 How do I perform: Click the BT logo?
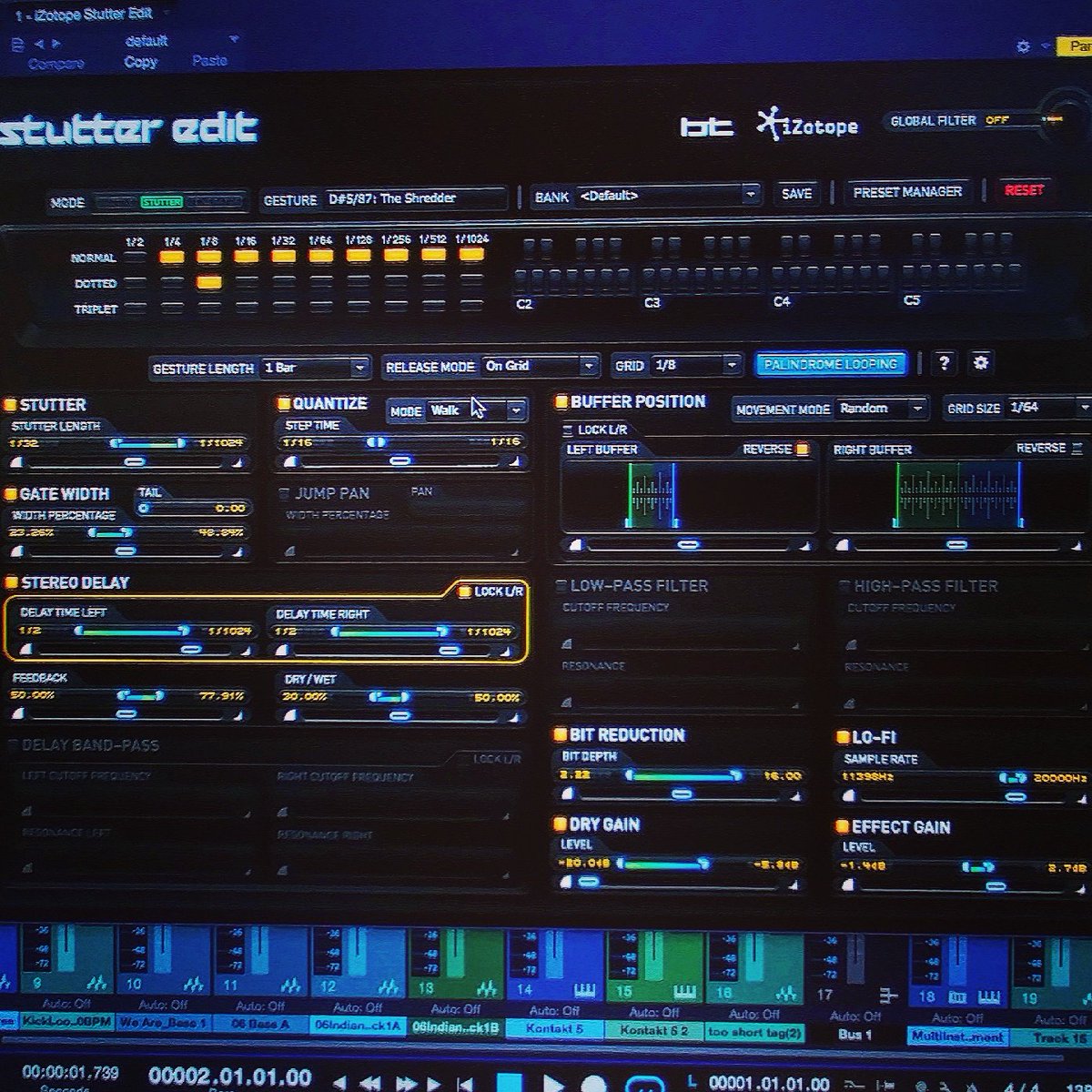706,126
